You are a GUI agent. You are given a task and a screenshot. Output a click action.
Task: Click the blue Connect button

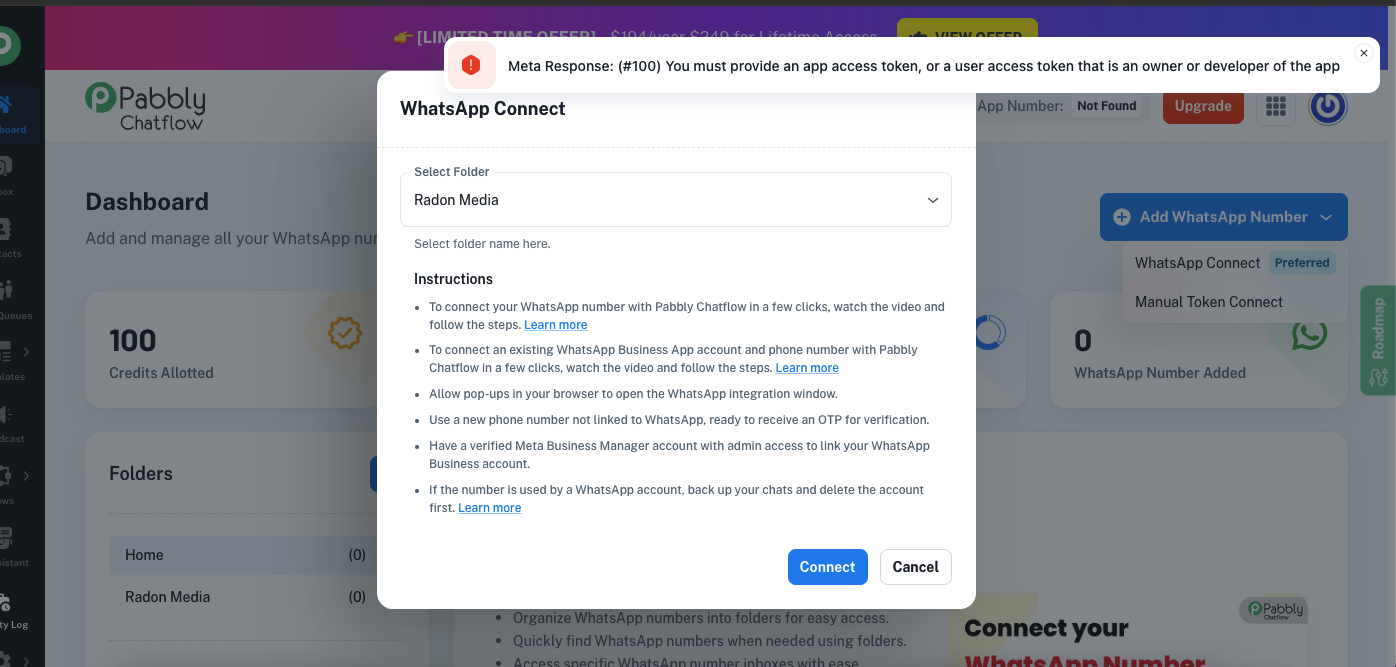click(828, 567)
